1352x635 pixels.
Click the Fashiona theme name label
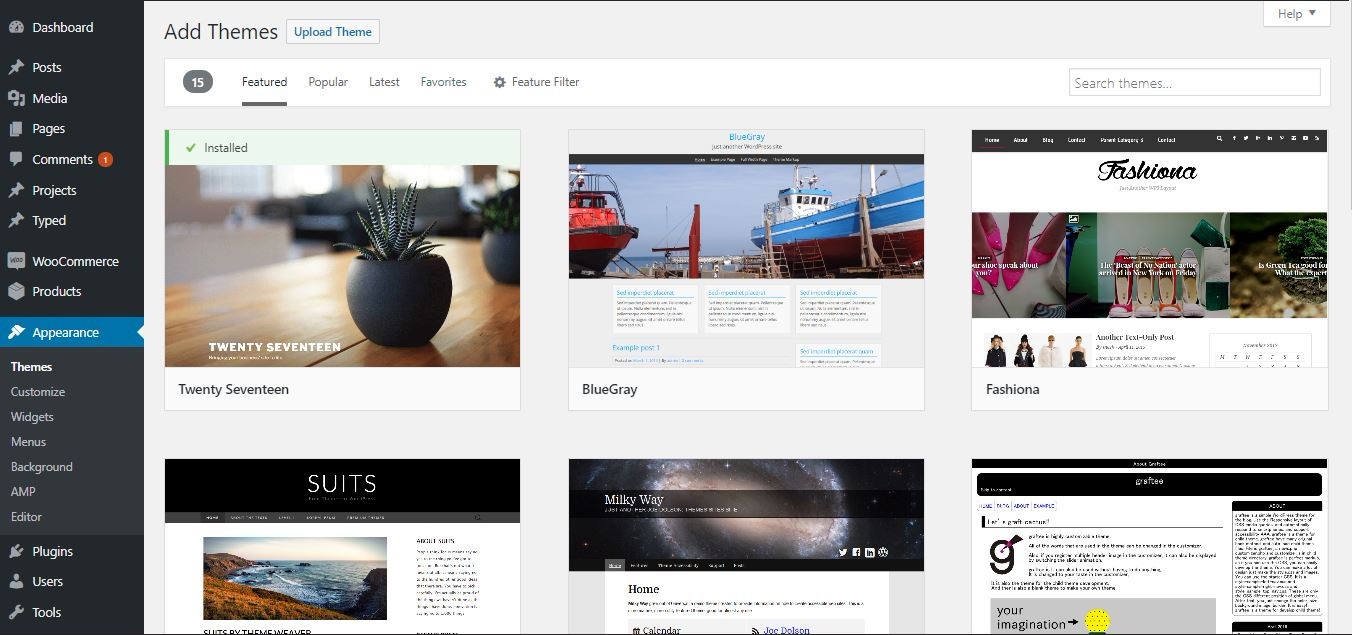tap(1013, 389)
